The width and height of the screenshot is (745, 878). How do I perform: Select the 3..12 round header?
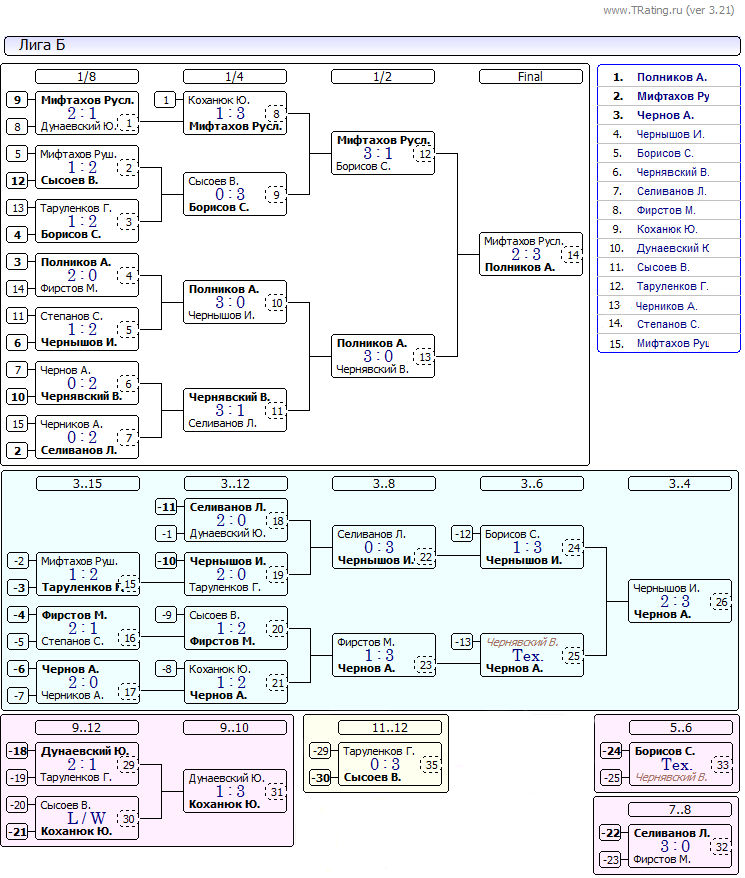coord(236,483)
